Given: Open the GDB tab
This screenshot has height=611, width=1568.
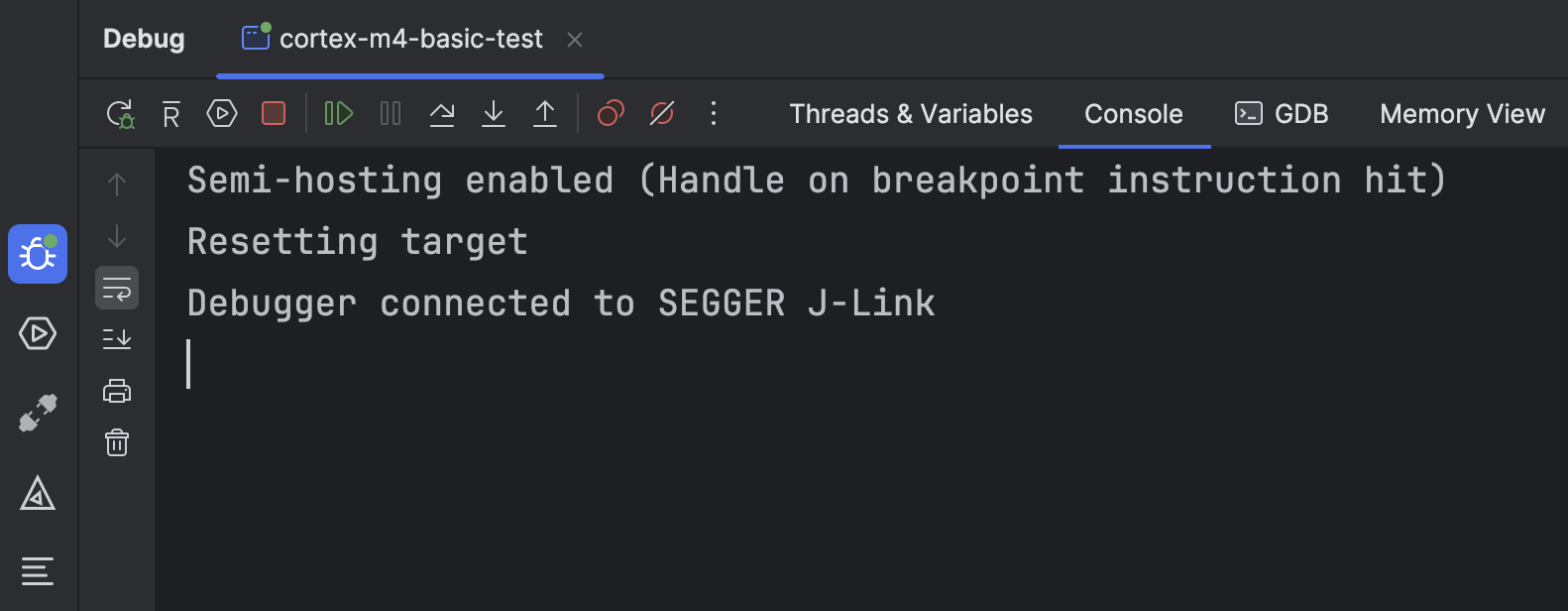Looking at the screenshot, I should tap(1282, 113).
